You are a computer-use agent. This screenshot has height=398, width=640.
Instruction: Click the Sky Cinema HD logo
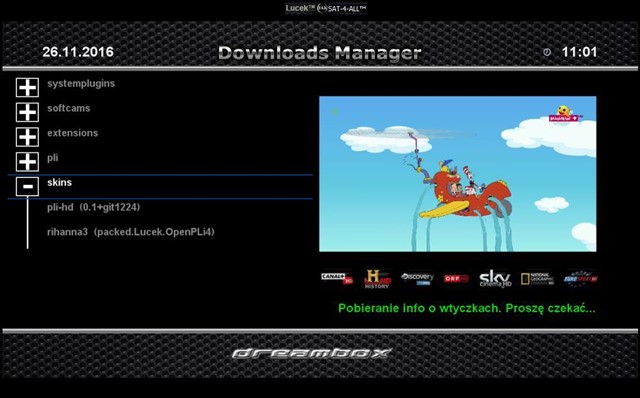[x=495, y=278]
